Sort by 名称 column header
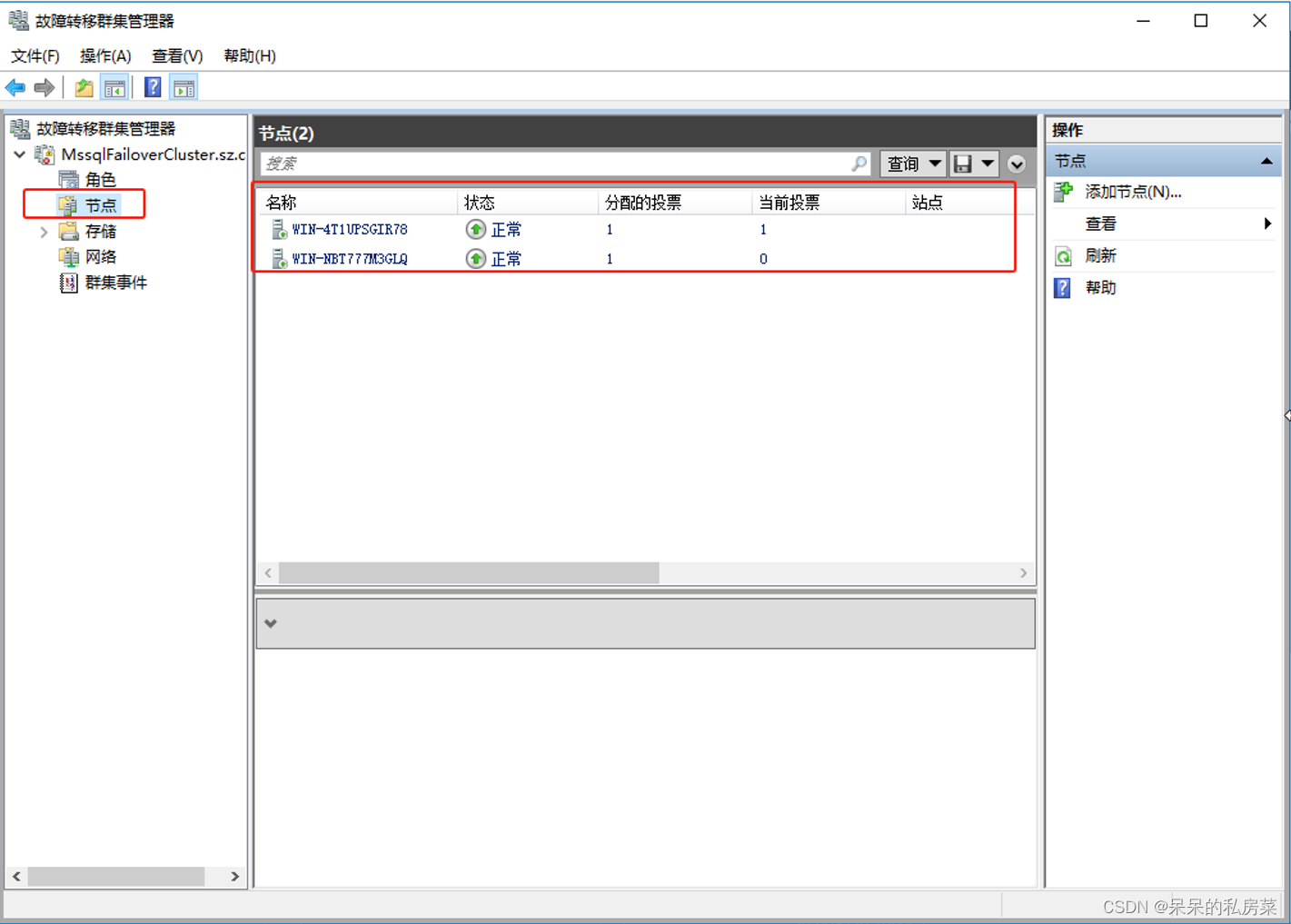The height and width of the screenshot is (924, 1291). tap(282, 203)
